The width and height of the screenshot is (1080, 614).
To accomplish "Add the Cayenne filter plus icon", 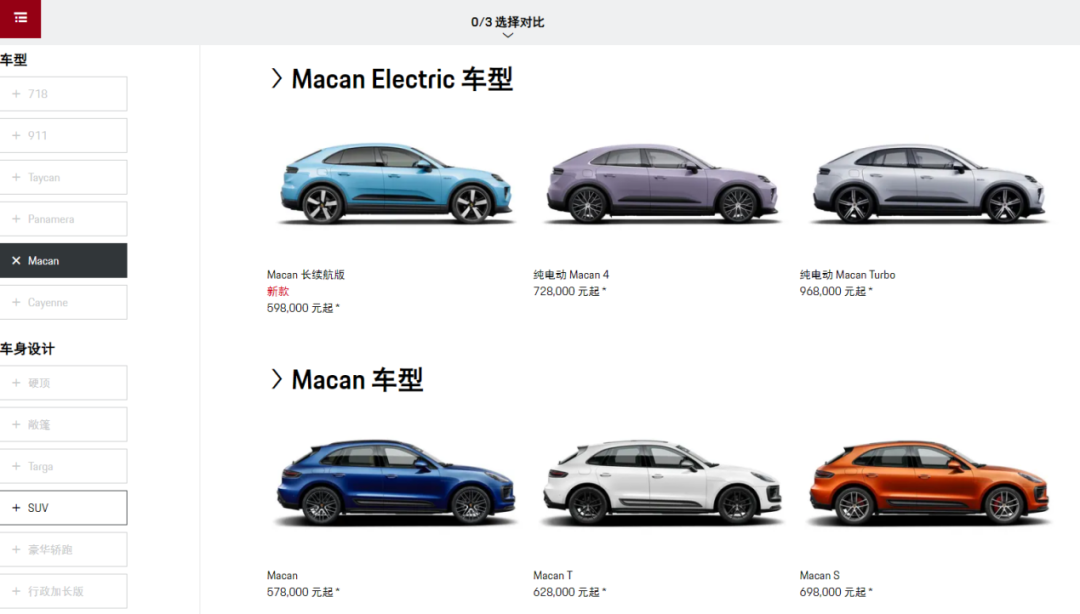I will pyautogui.click(x=16, y=302).
